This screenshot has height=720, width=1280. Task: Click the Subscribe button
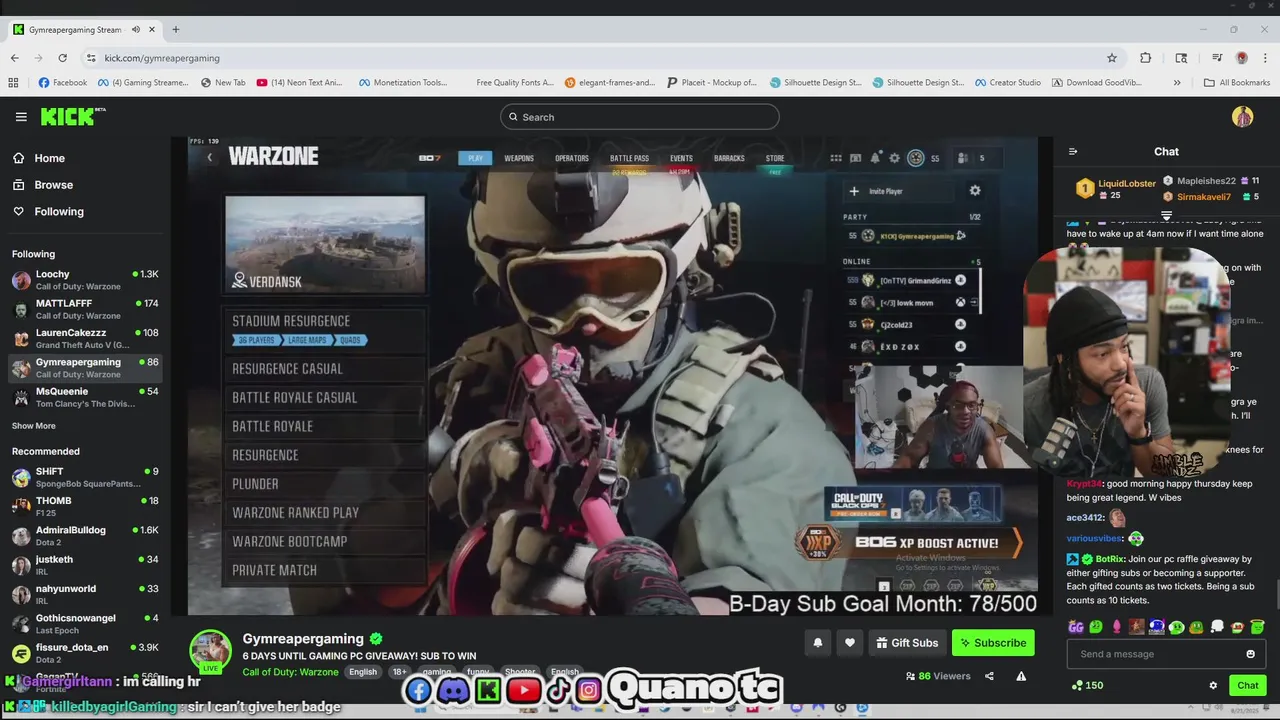coord(993,643)
